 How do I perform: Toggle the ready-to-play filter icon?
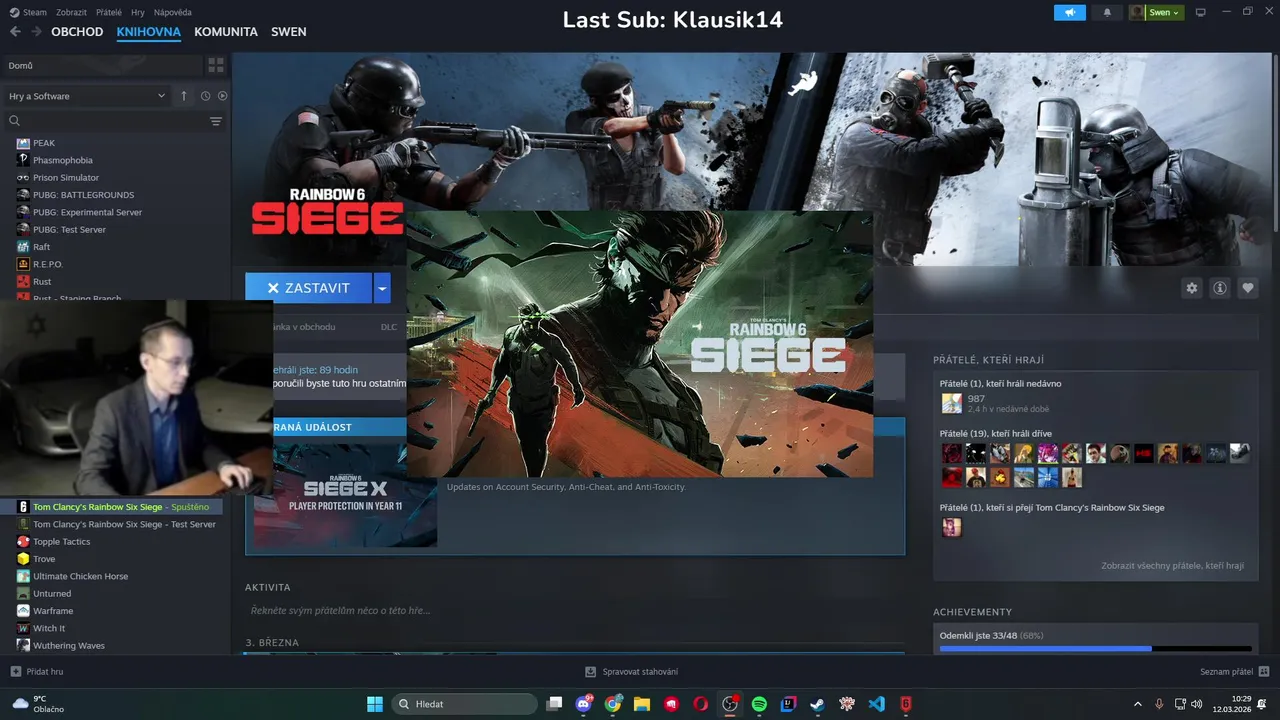coord(223,96)
